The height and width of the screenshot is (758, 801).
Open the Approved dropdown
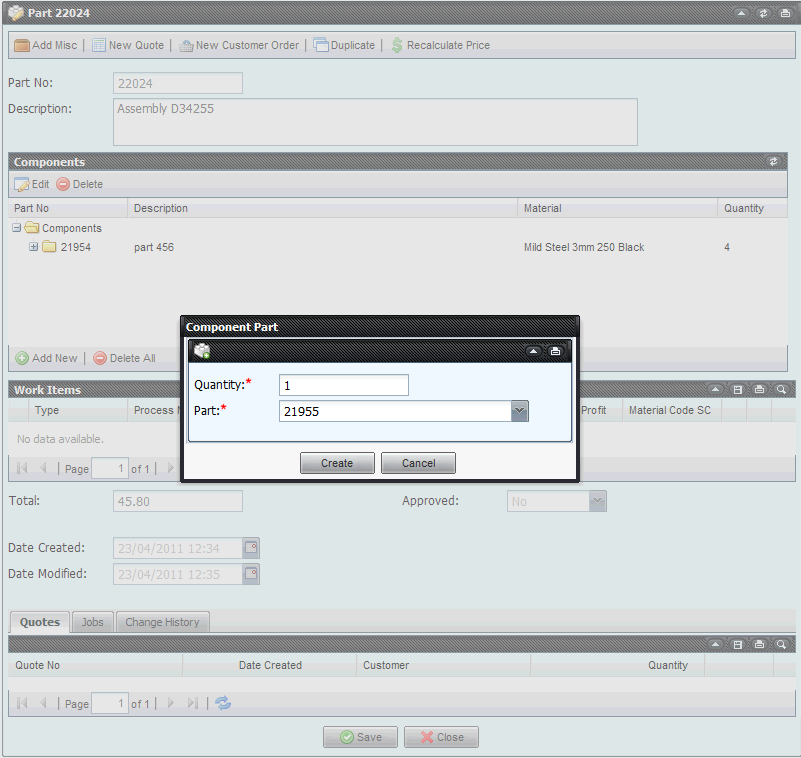597,501
